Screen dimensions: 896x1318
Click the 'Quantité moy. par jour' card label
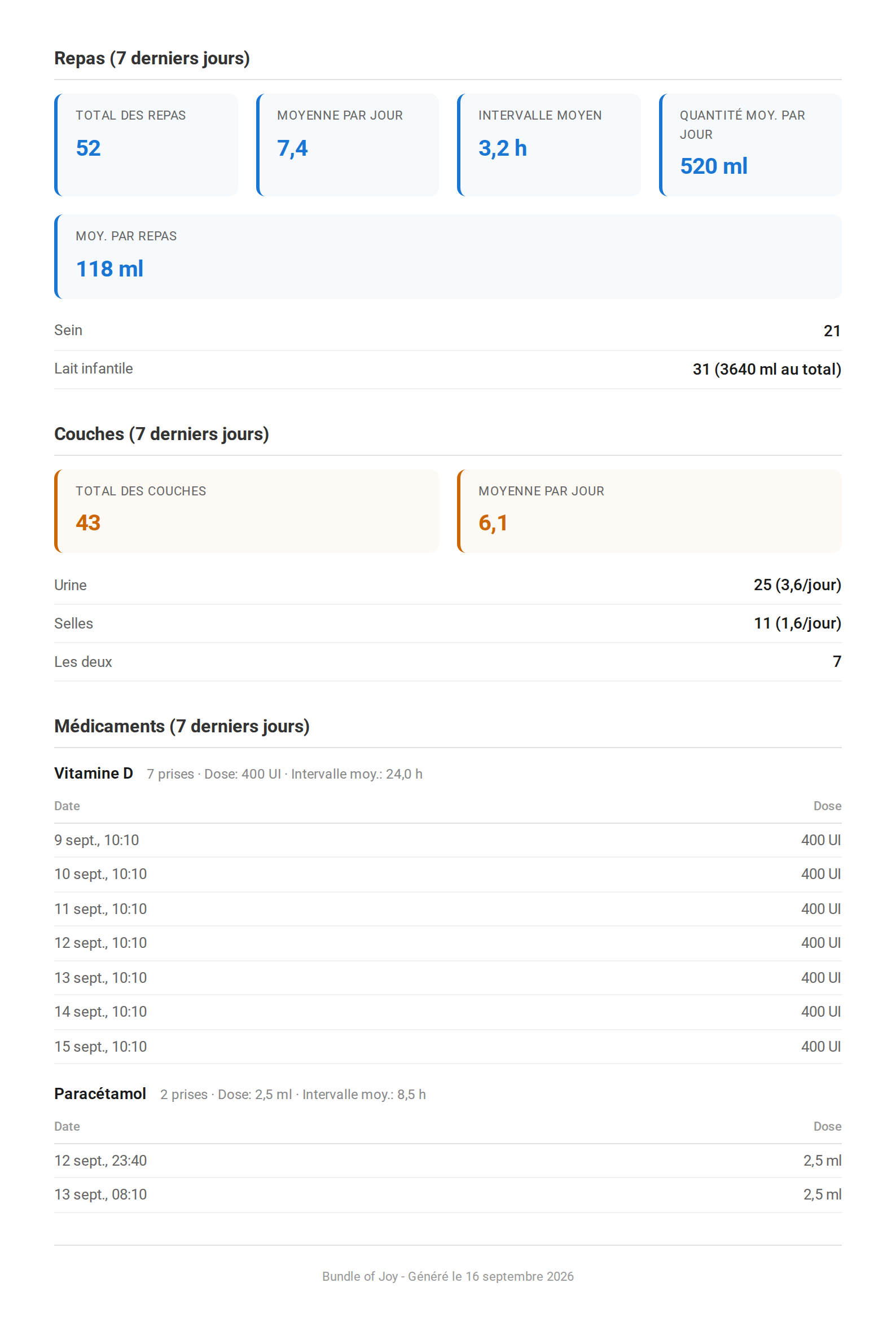pos(743,125)
